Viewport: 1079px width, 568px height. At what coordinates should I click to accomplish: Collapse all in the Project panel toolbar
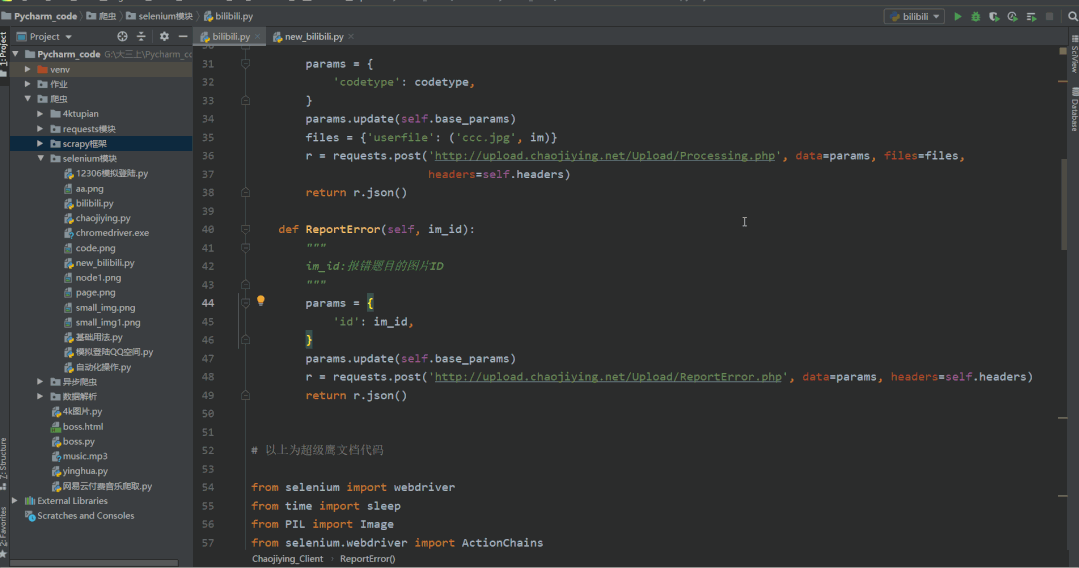tap(141, 36)
